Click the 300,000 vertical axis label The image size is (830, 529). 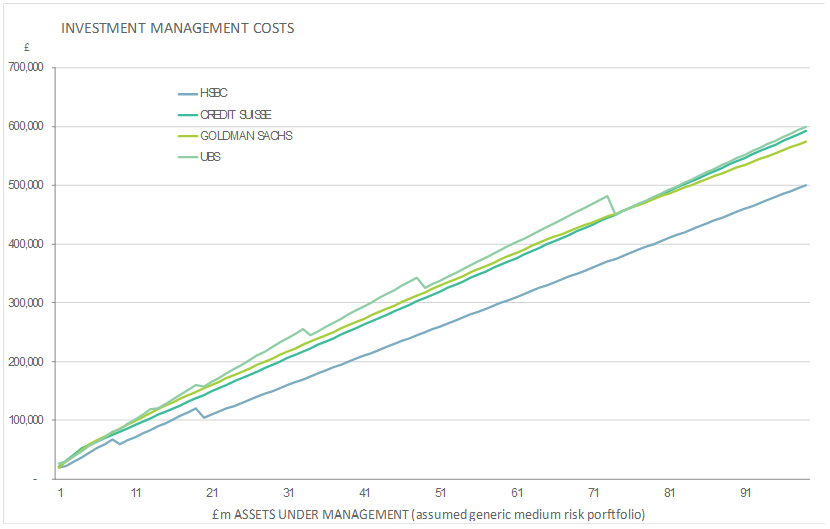(x=26, y=303)
